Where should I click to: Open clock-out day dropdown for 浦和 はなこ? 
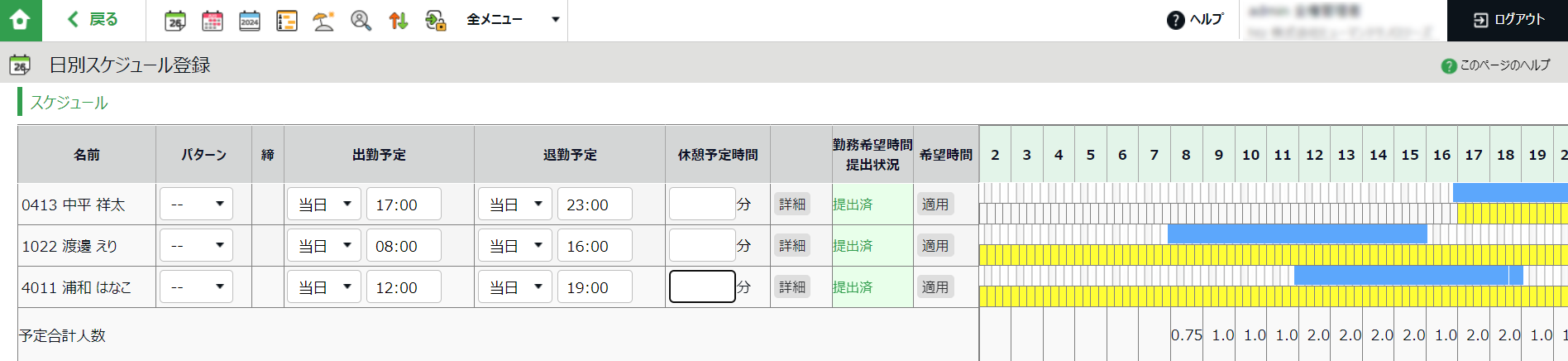[515, 286]
